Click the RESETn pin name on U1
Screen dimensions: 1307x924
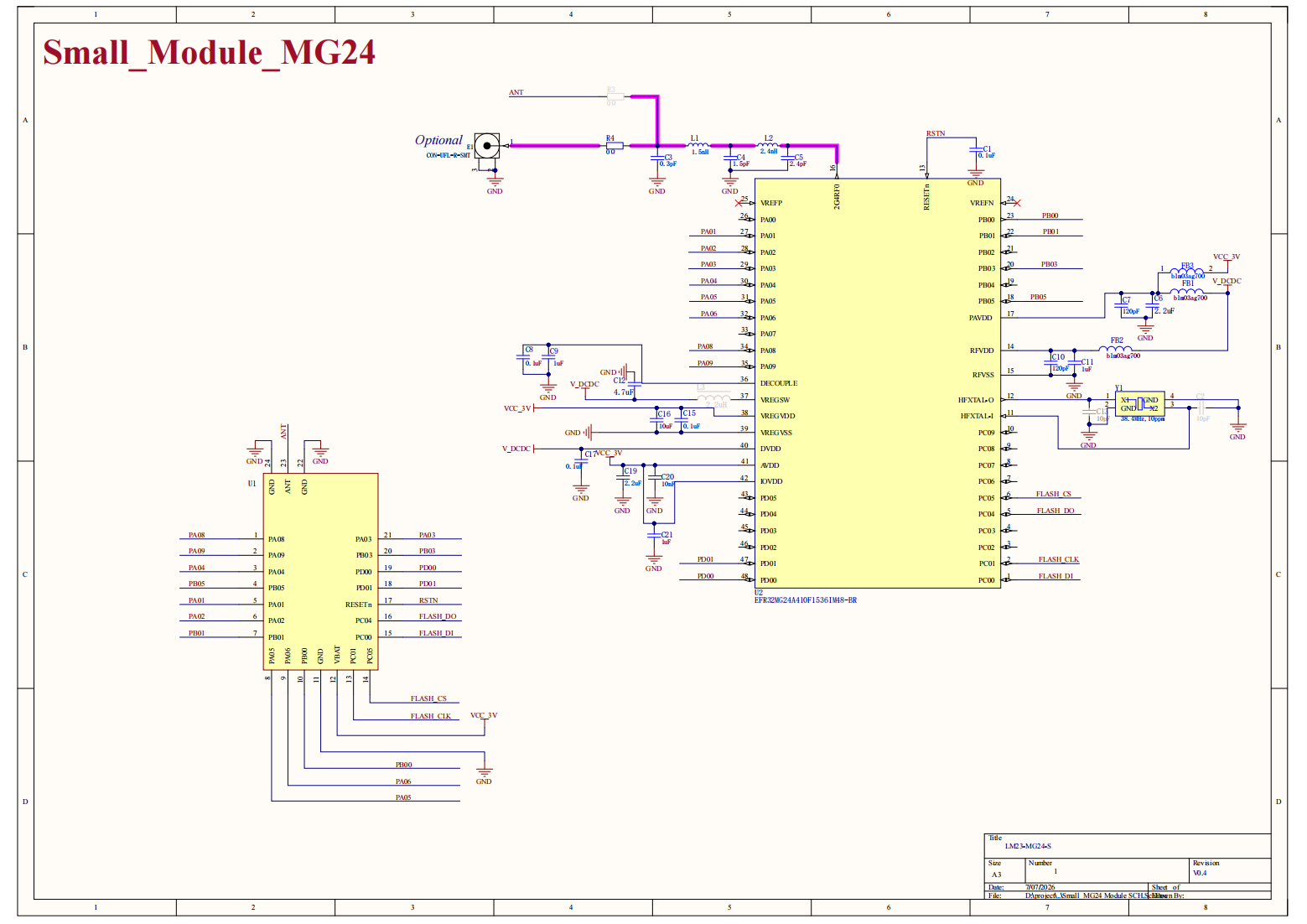click(x=358, y=605)
